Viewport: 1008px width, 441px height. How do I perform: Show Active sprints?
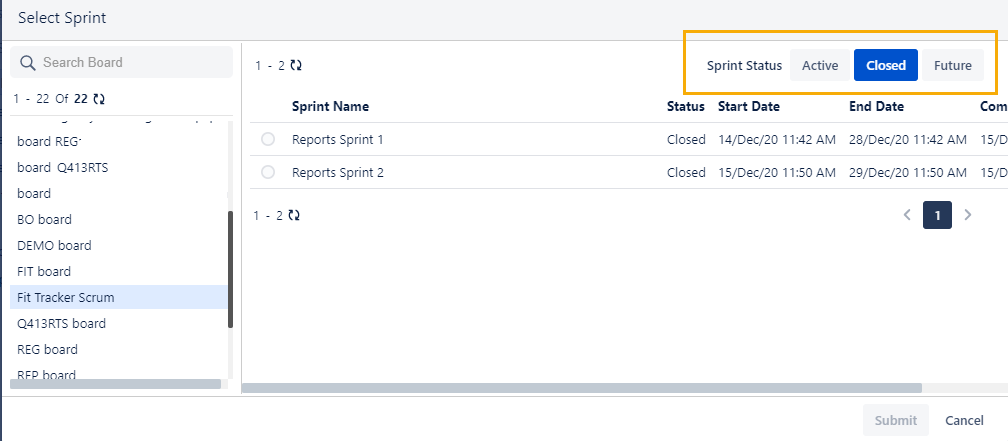820,65
